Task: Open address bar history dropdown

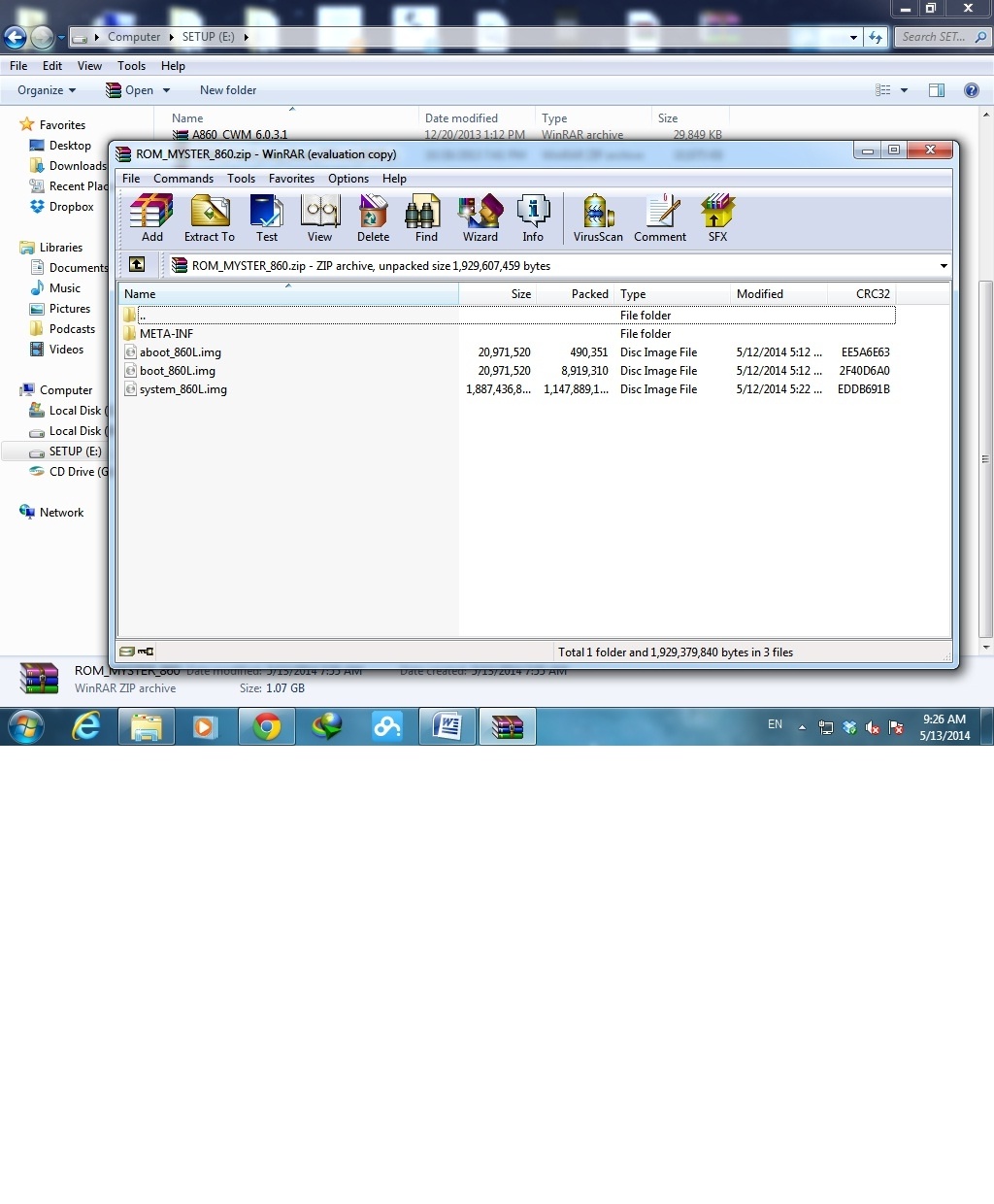Action: (853, 37)
